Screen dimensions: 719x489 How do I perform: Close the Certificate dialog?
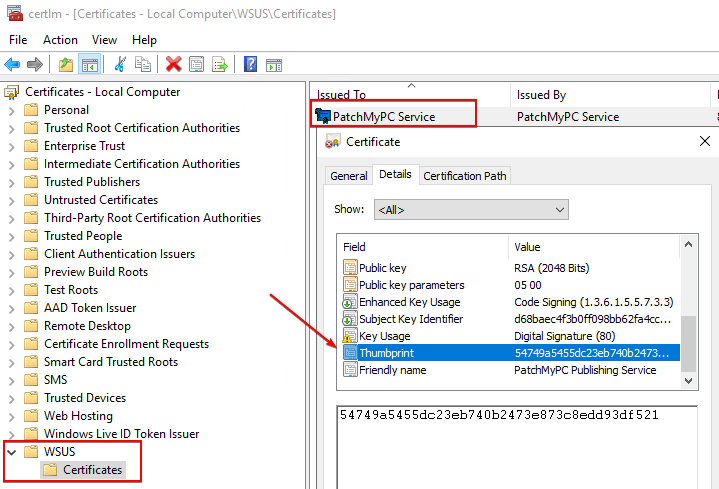(705, 141)
